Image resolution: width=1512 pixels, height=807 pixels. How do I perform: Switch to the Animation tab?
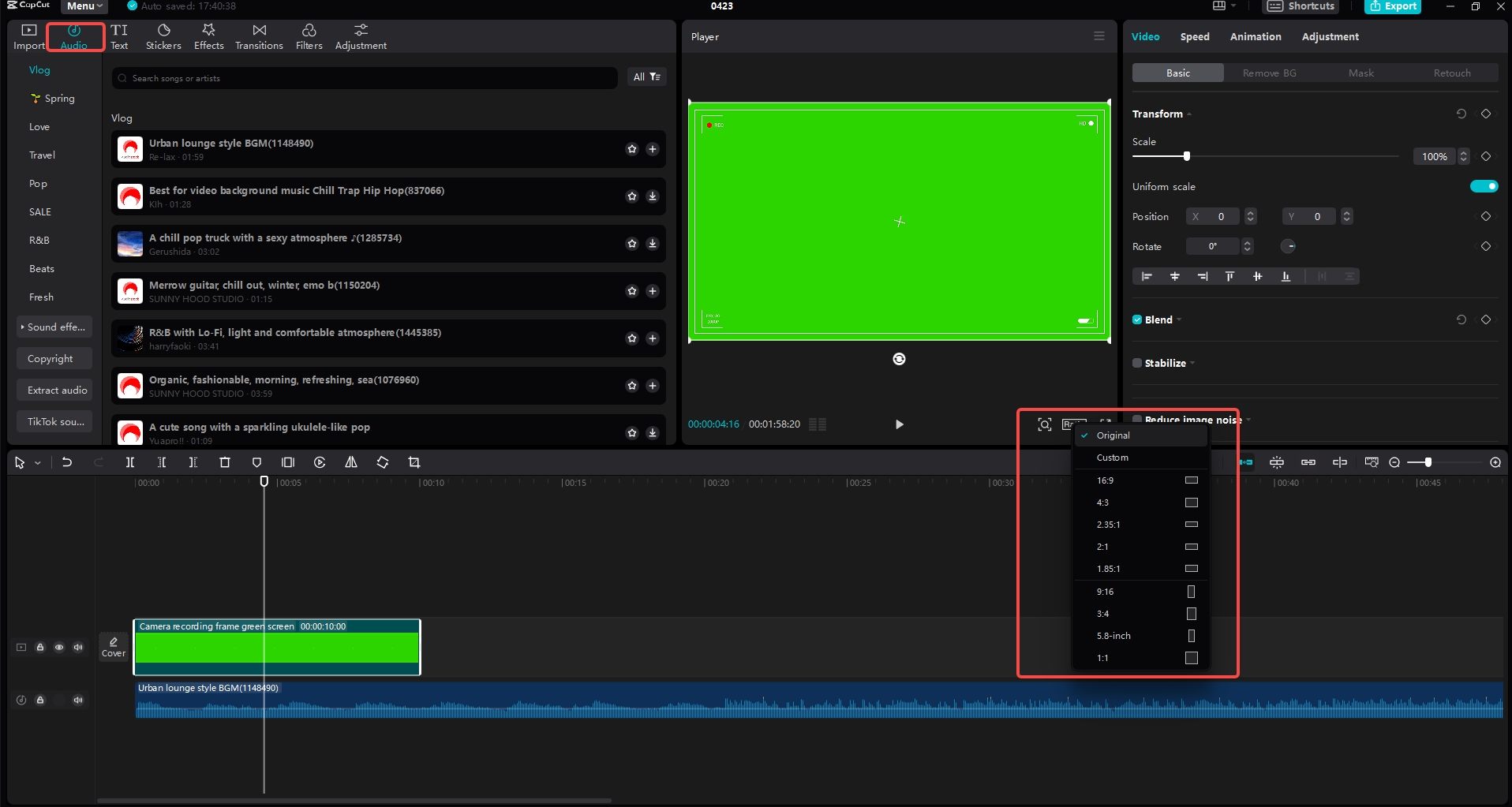pos(1255,36)
